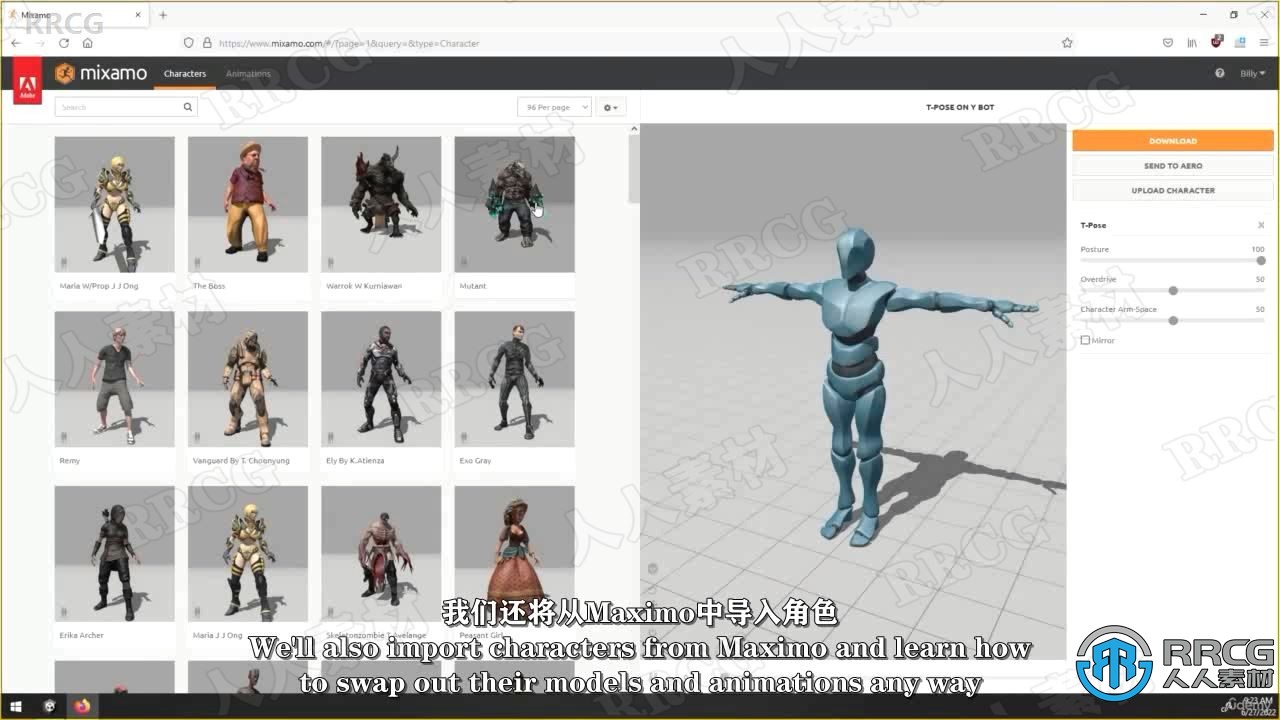Close the T-Pose panel with X
This screenshot has height=720, width=1280.
[x=1261, y=225]
